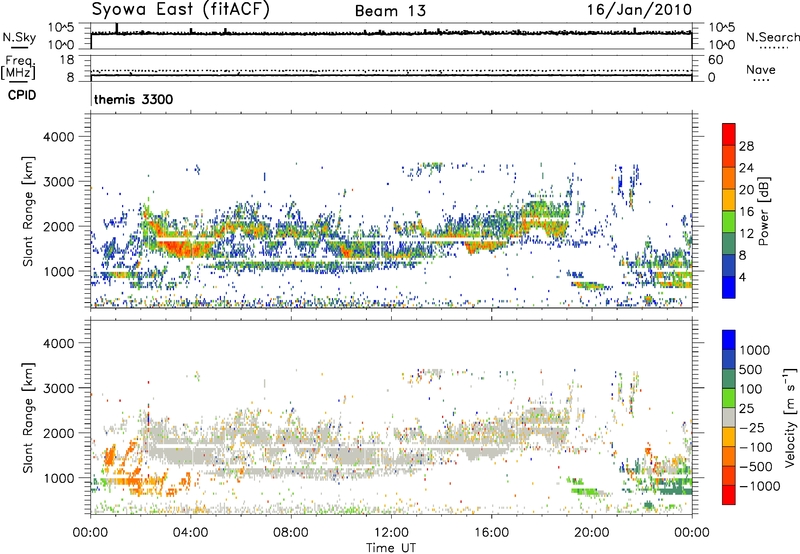Click '4000' on the power panel range axis
This screenshot has height=554, width=800.
[x=59, y=137]
